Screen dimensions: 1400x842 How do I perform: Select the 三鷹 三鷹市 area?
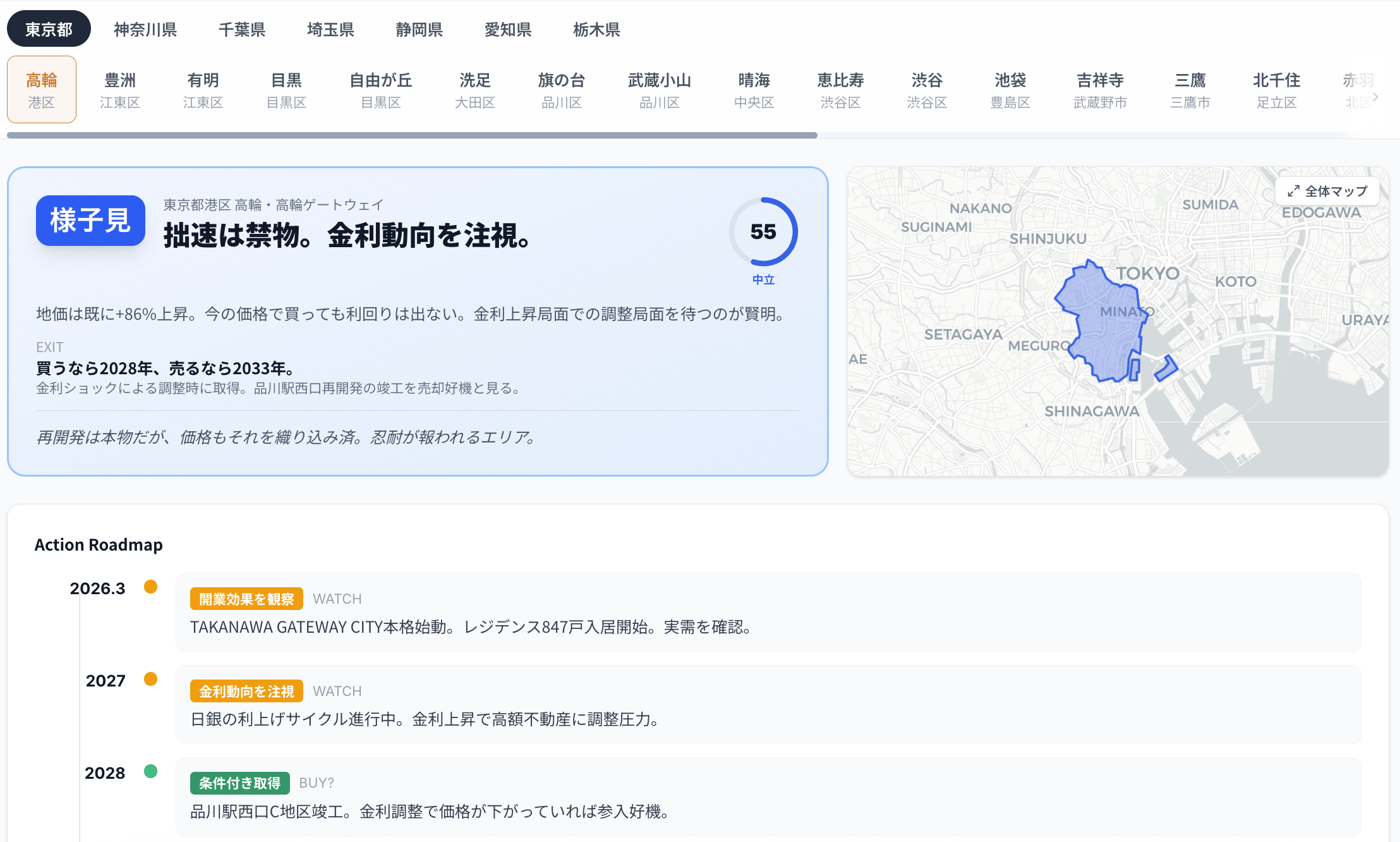click(1190, 90)
